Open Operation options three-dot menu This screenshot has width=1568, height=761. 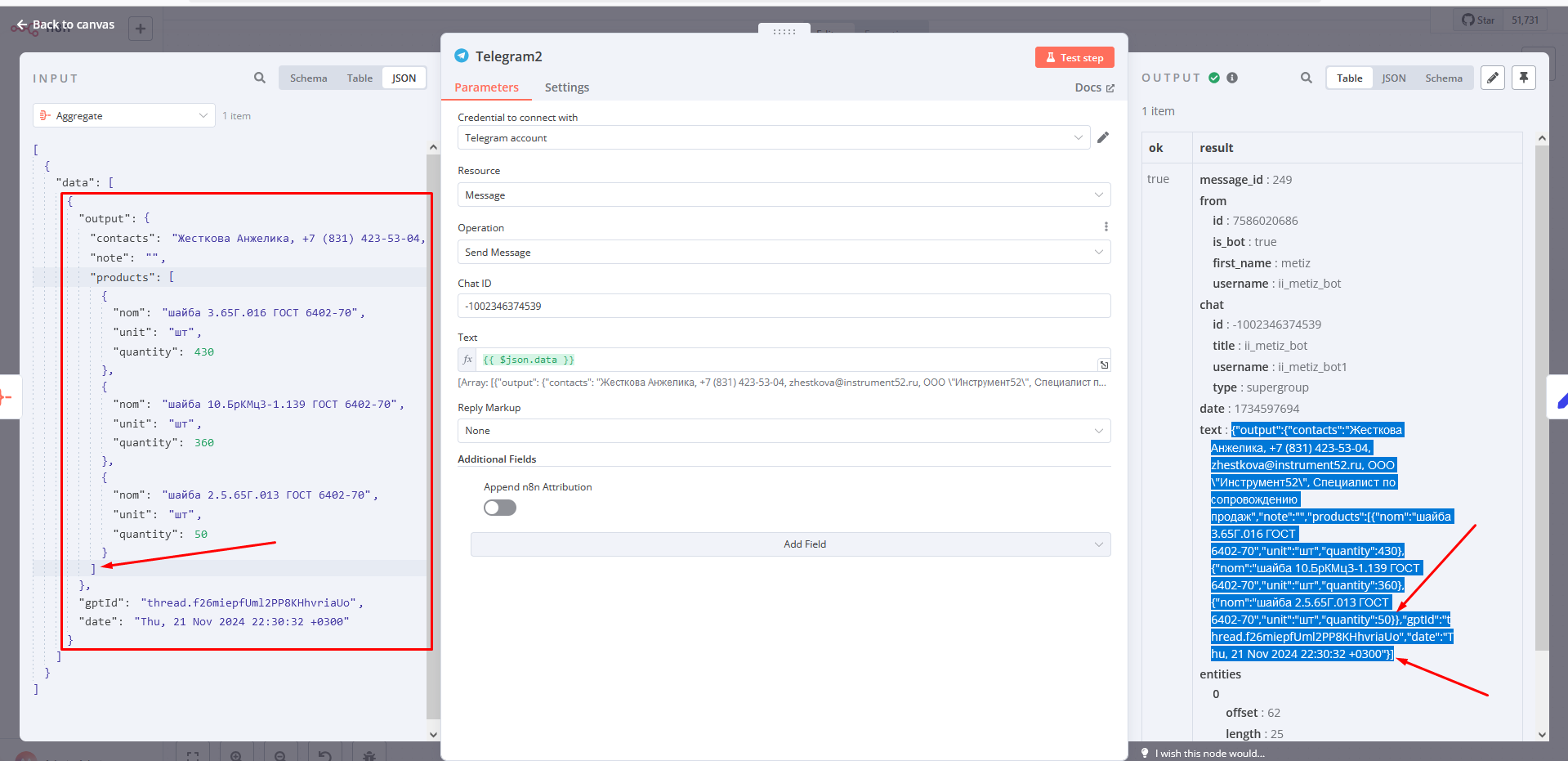pyautogui.click(x=1106, y=226)
